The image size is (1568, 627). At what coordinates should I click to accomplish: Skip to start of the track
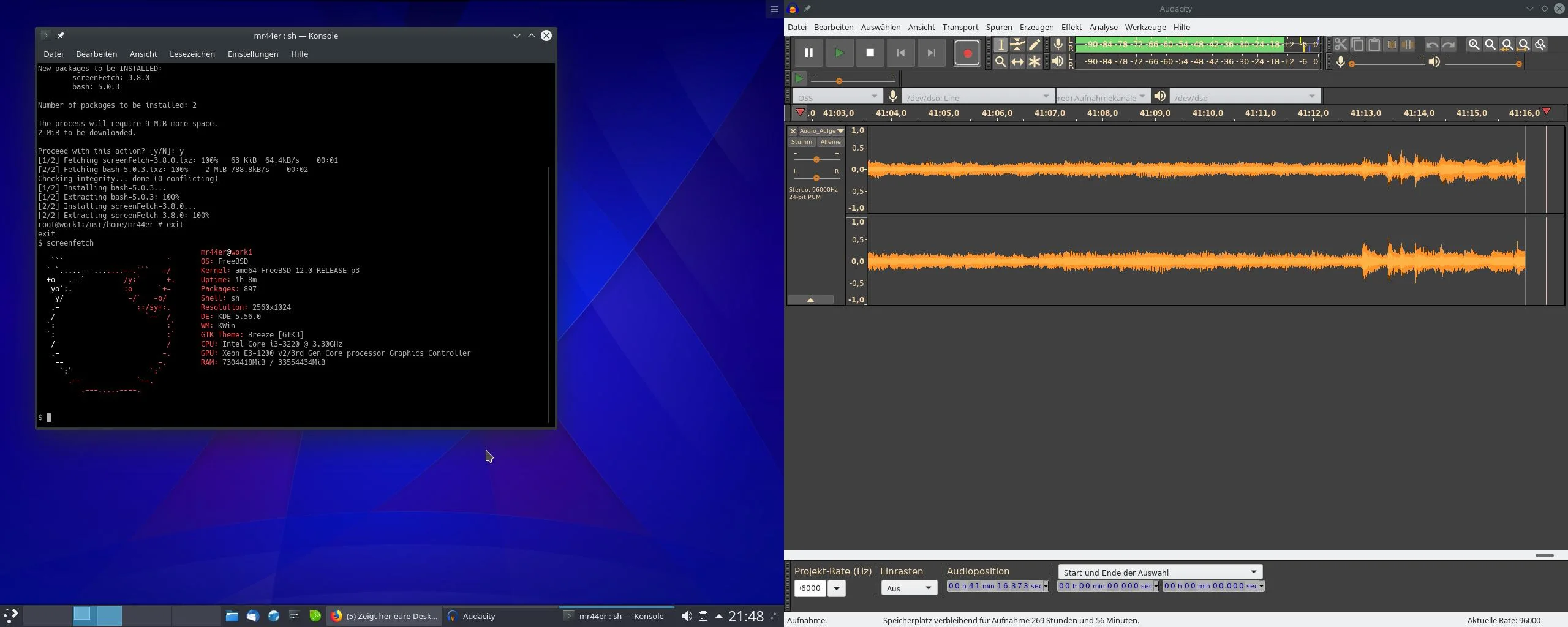tap(900, 53)
